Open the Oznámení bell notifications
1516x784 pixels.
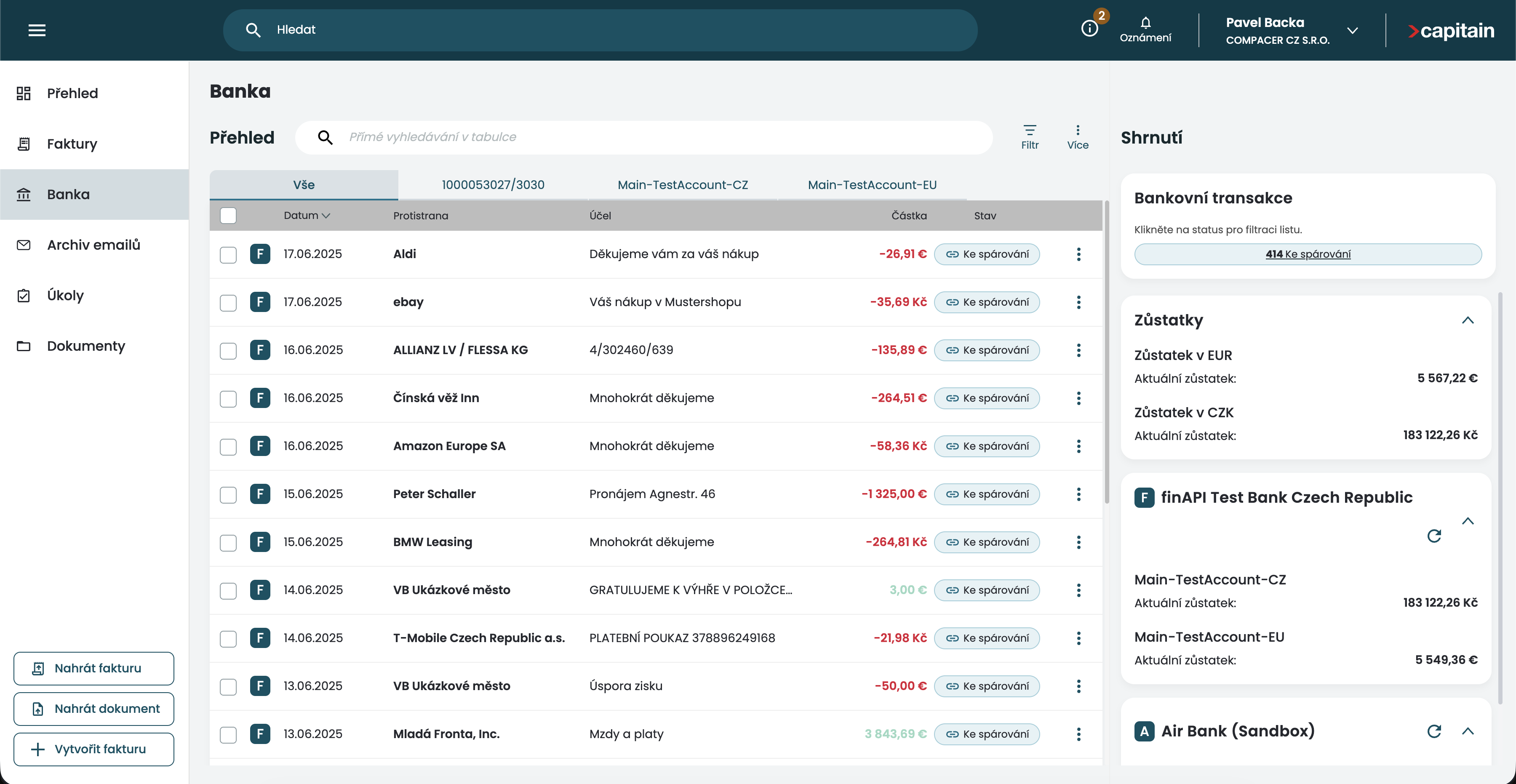pos(1145,29)
